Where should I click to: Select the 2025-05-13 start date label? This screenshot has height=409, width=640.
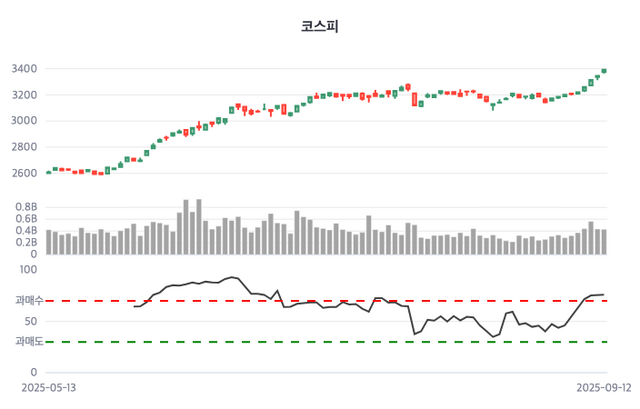[48, 387]
